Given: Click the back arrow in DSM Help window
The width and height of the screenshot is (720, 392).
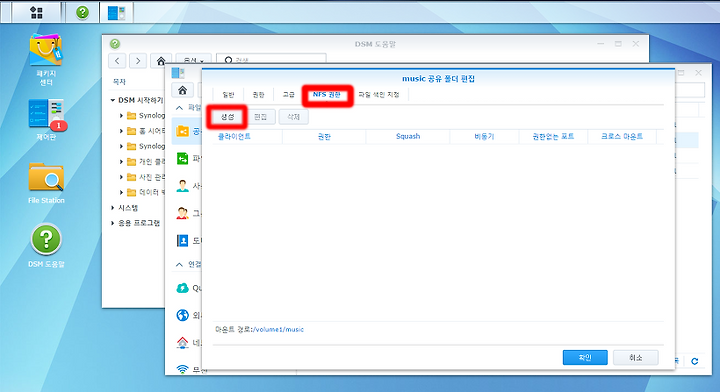Looking at the screenshot, I should [x=118, y=61].
